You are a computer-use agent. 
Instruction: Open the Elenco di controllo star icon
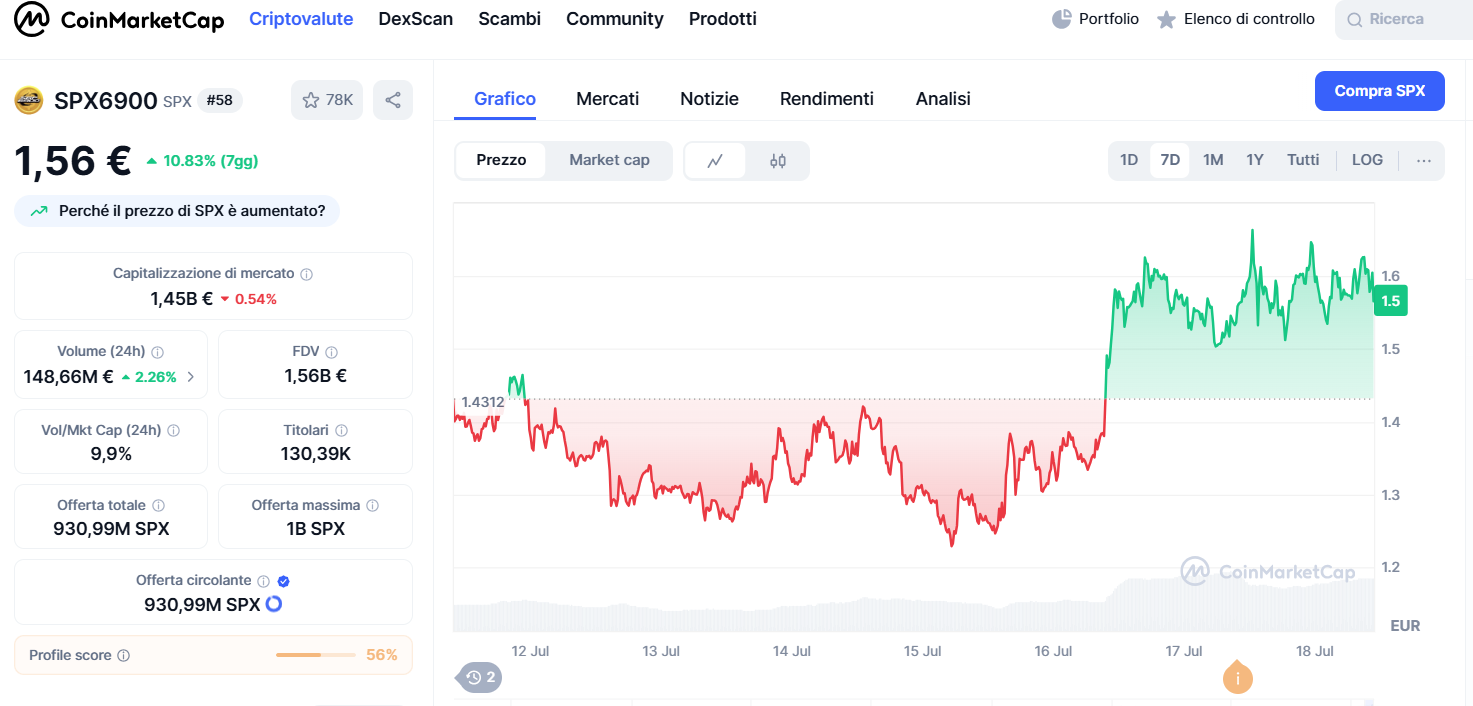click(1166, 19)
